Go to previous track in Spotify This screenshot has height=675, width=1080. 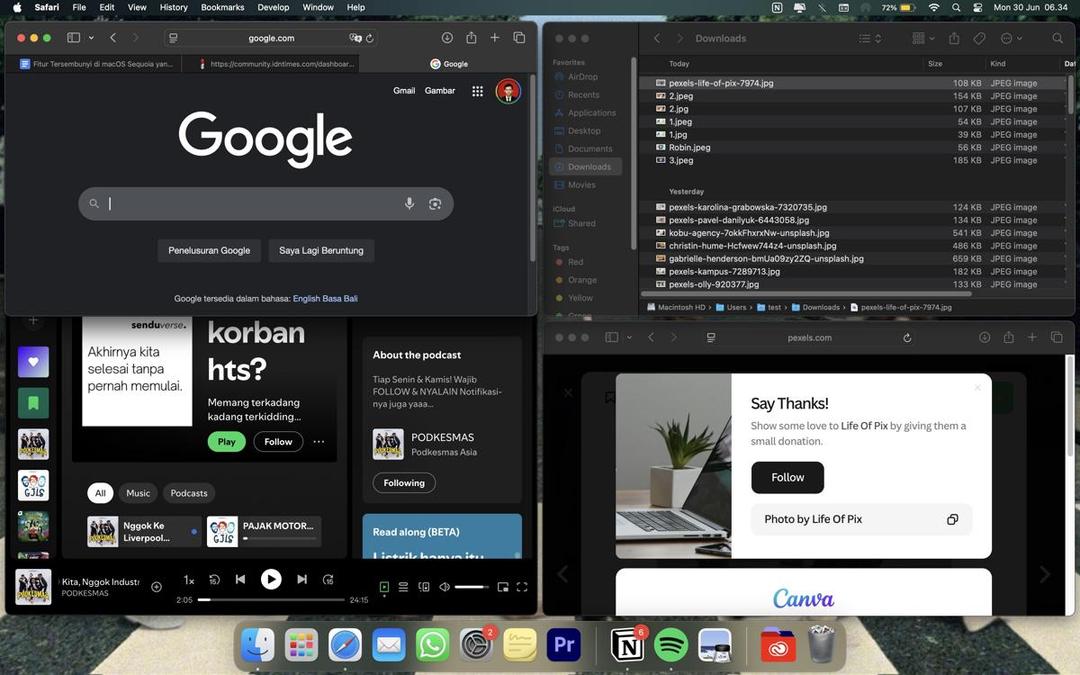click(x=240, y=579)
